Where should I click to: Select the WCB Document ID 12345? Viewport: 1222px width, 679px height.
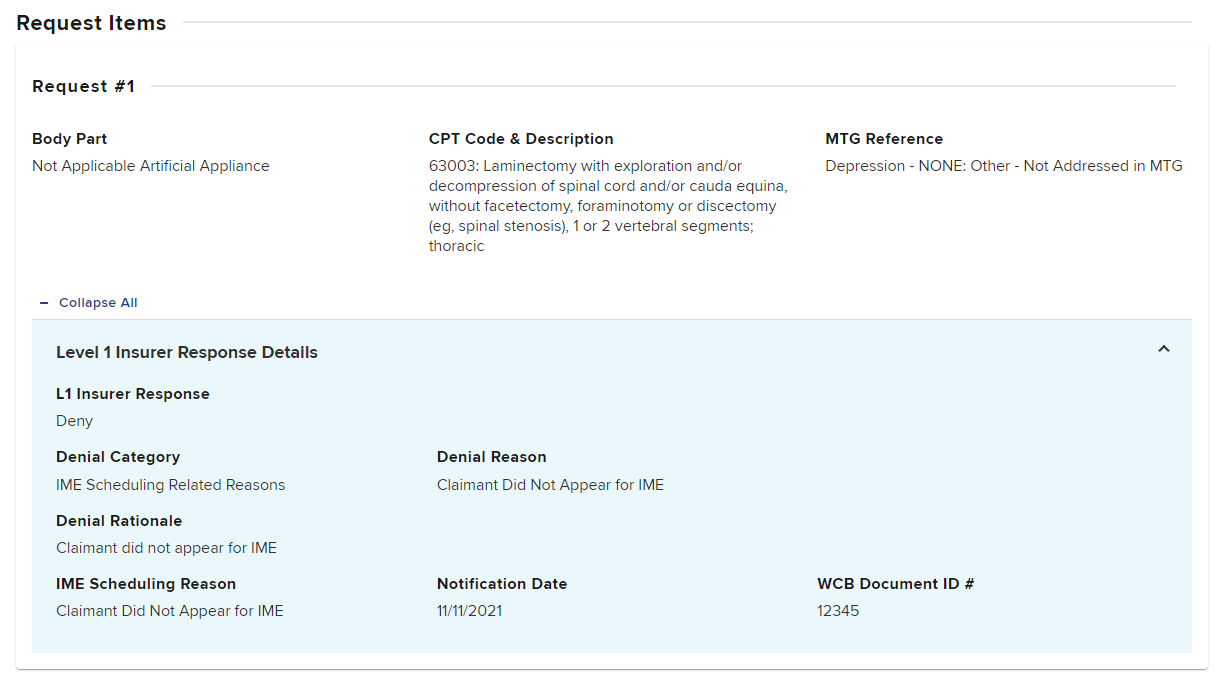pyautogui.click(x=837, y=611)
